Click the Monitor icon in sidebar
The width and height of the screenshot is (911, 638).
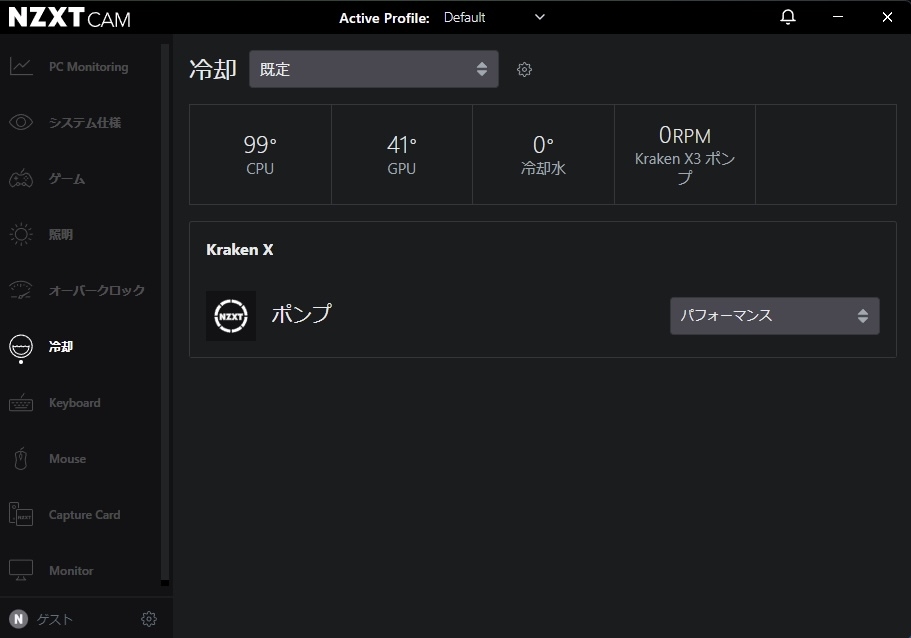(21, 570)
